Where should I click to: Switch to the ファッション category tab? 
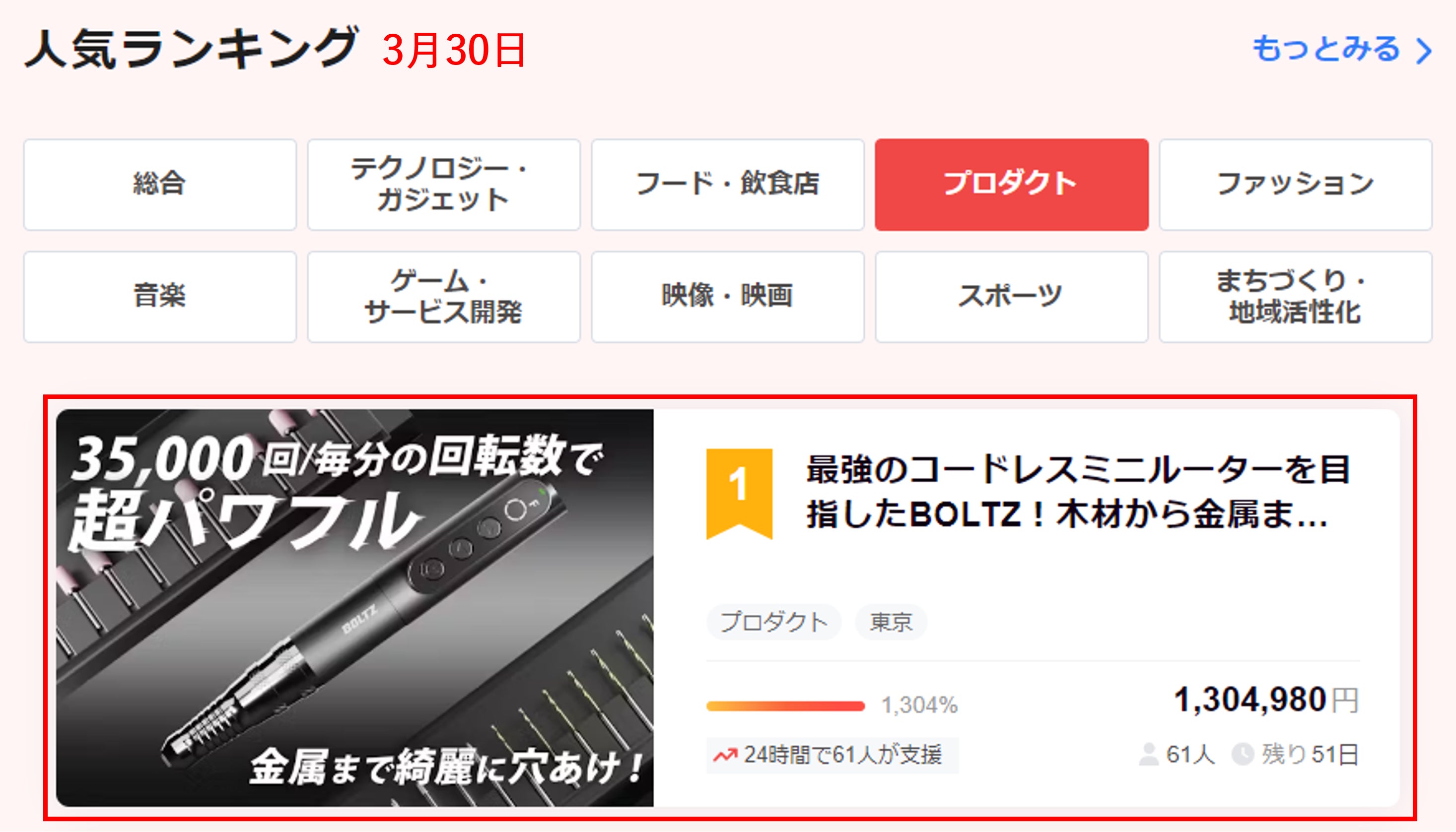pos(1295,184)
